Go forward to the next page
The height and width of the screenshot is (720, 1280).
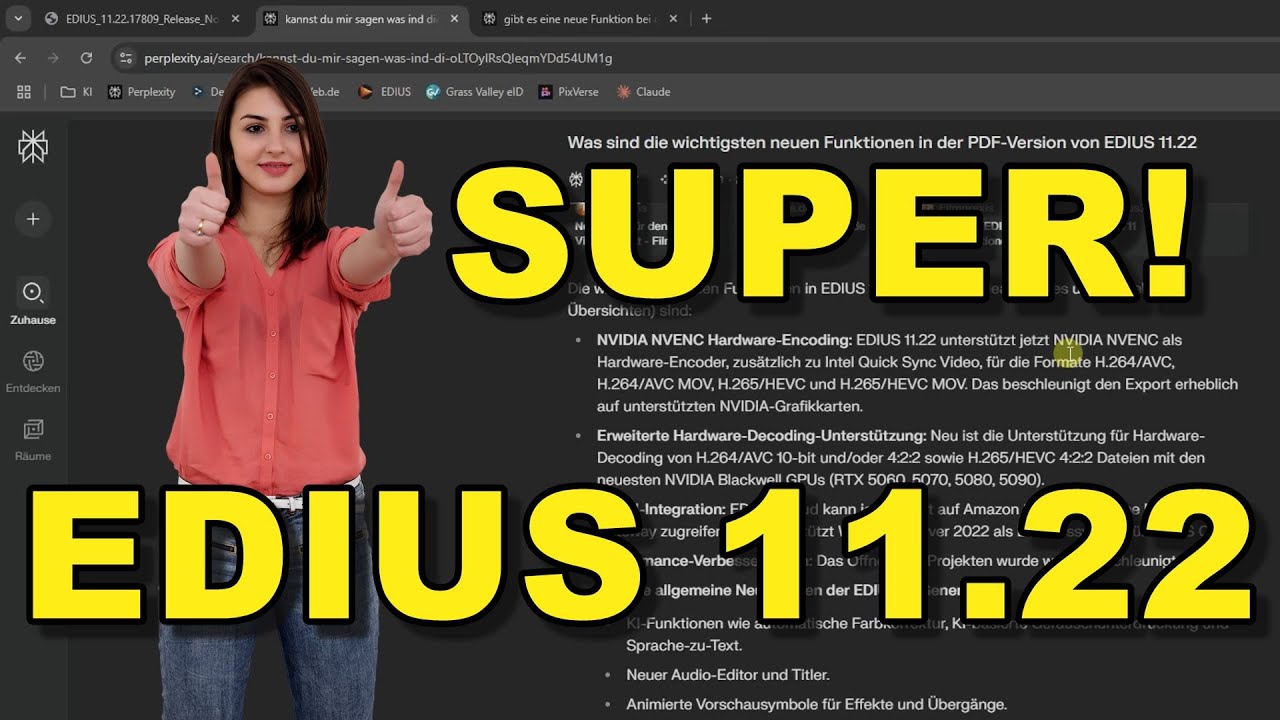(x=53, y=58)
